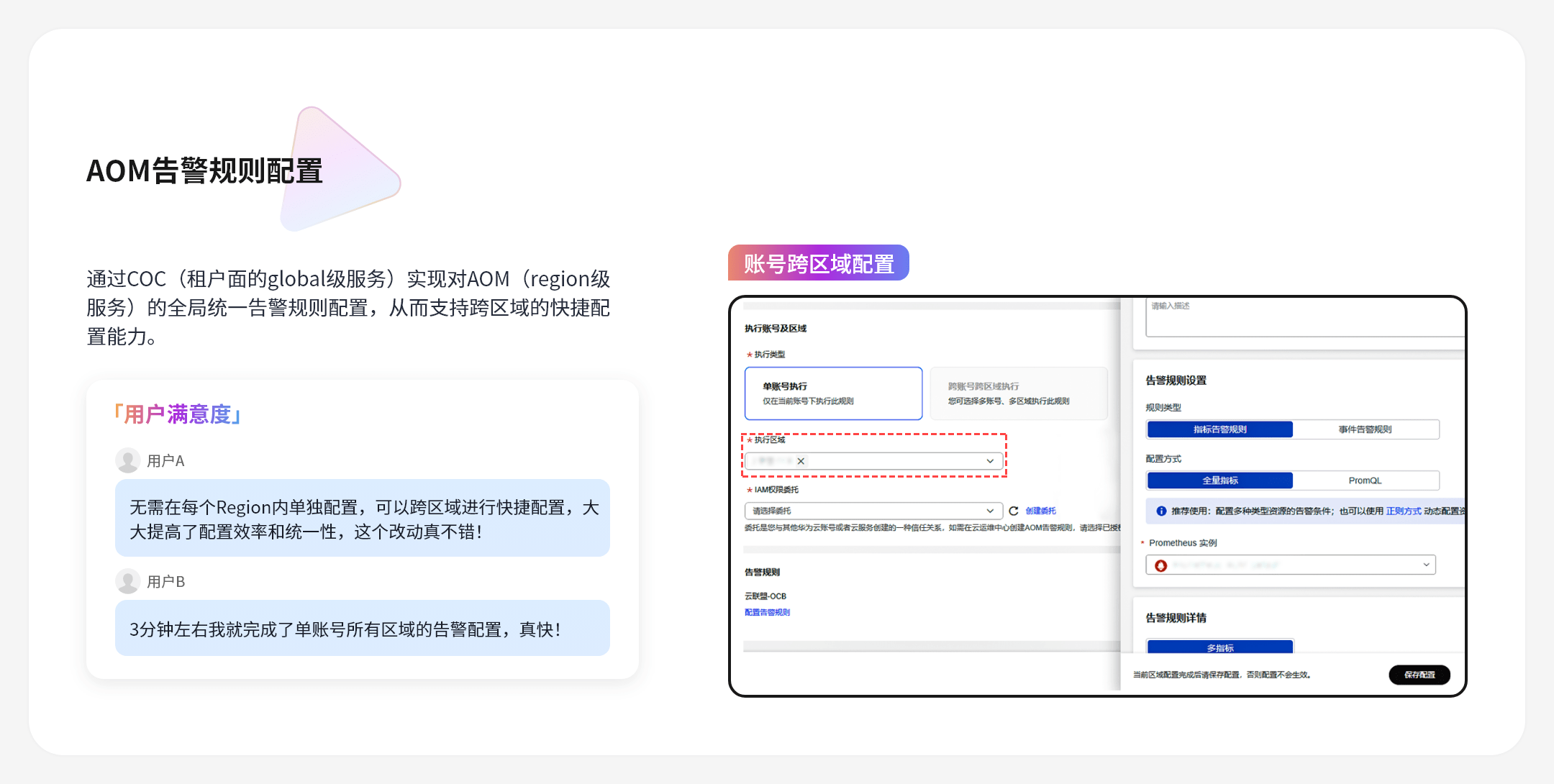Click the 用户B avatar icon
This screenshot has width=1554, height=784.
(127, 581)
